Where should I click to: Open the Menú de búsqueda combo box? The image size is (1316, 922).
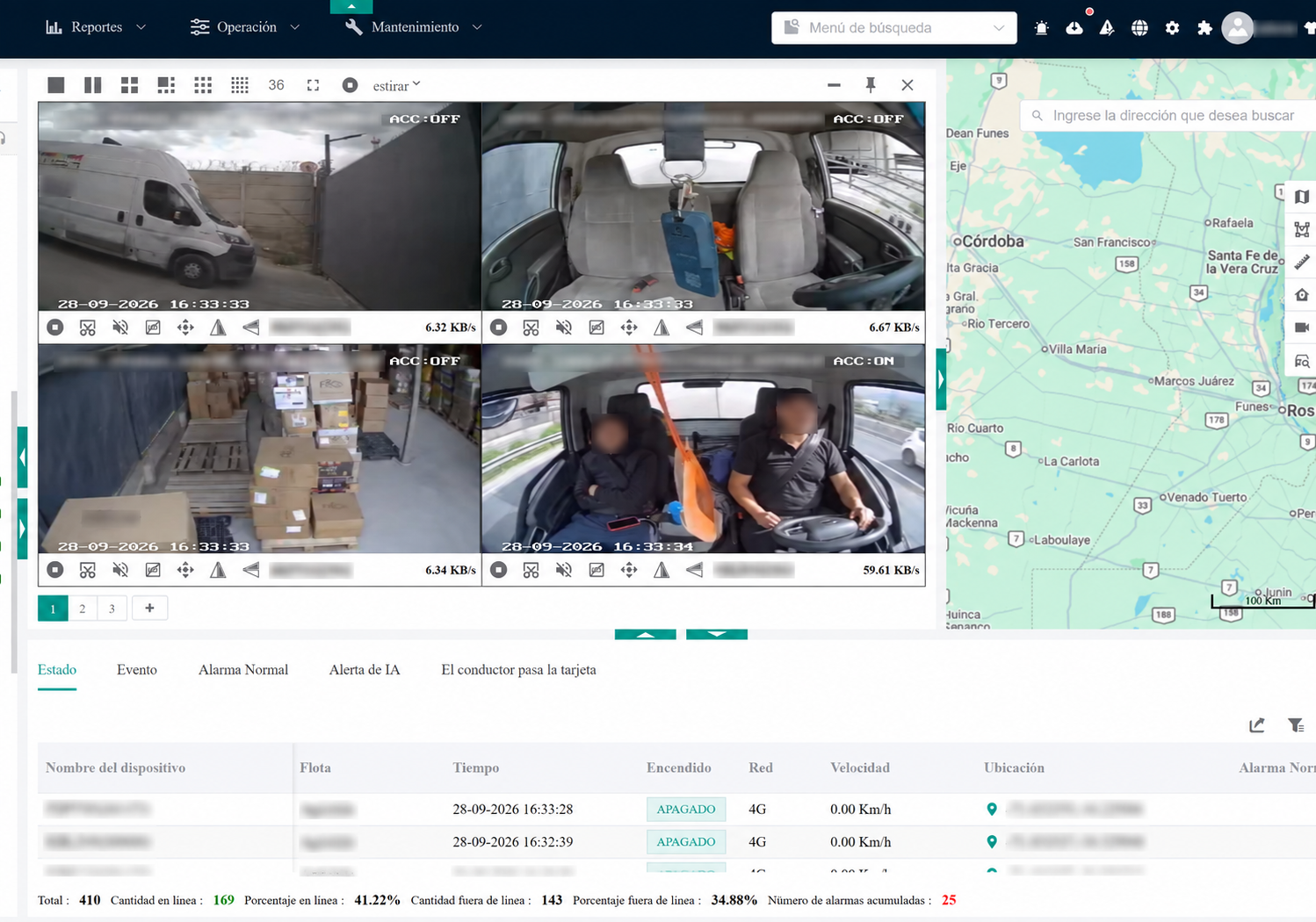[894, 27]
